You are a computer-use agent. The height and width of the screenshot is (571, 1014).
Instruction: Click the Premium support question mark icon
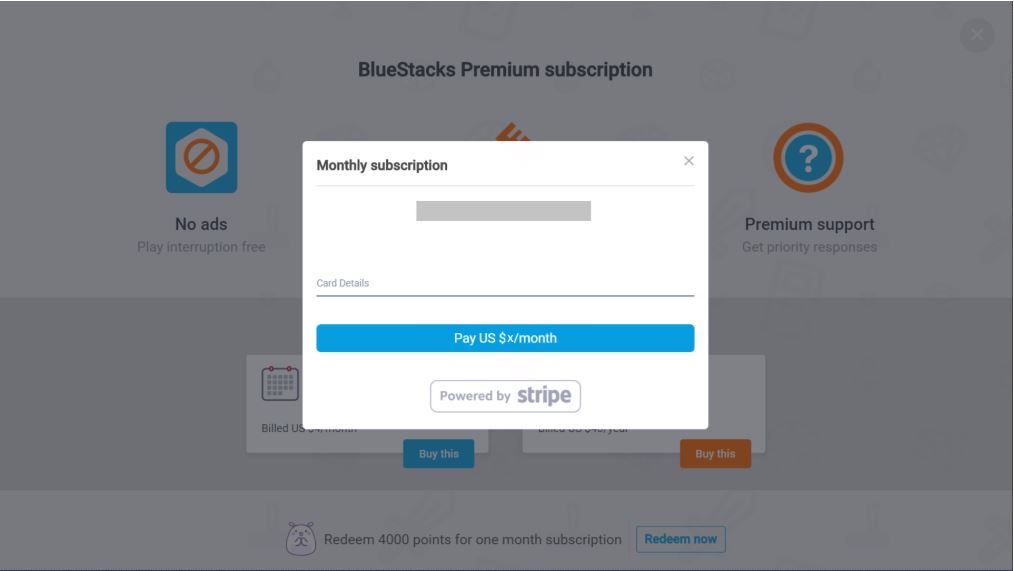pos(808,158)
